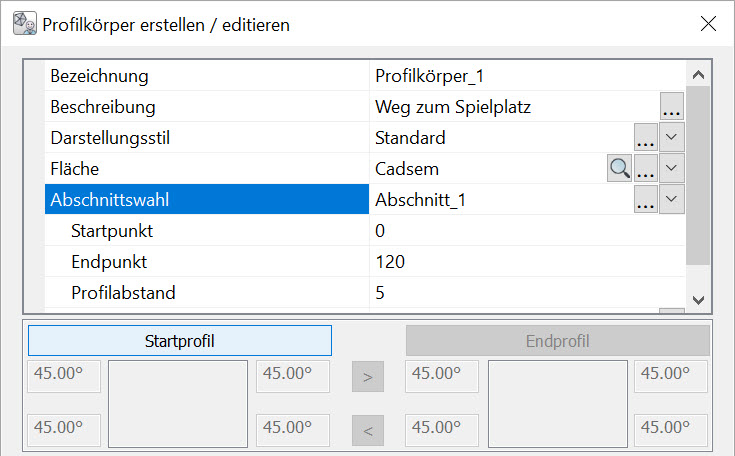Click the magnifier icon in Fläche row
Screen dimensions: 735x456
click(x=620, y=169)
